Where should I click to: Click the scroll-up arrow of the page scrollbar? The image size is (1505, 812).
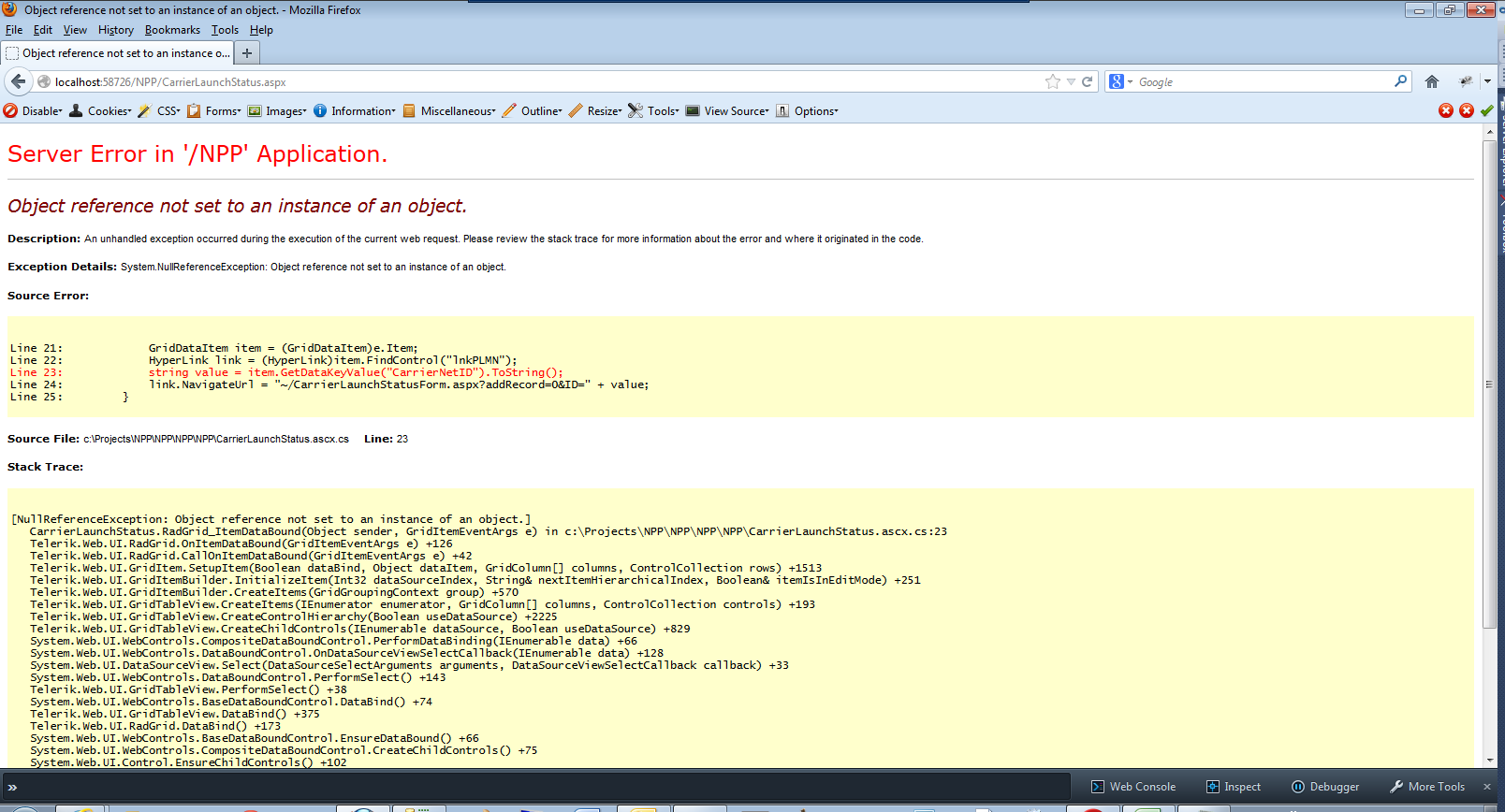tap(1489, 132)
